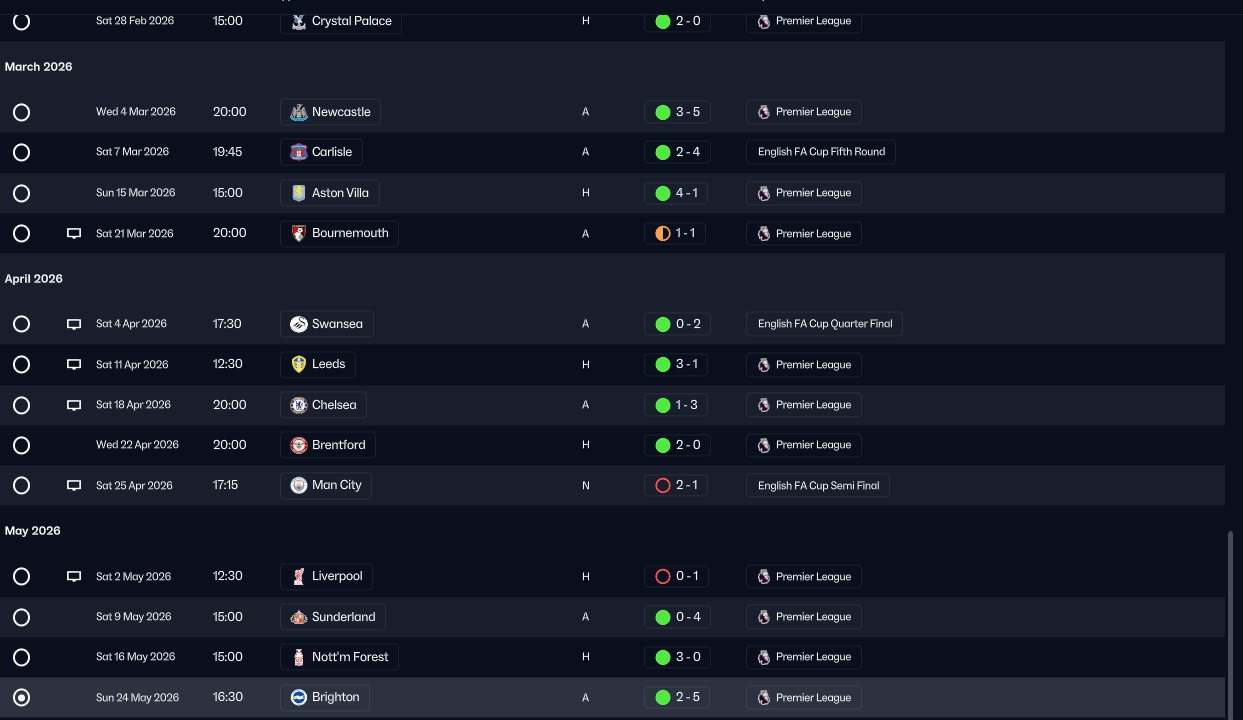Click the Aston Villa club badge
Image resolution: width=1243 pixels, height=720 pixels.
(298, 193)
